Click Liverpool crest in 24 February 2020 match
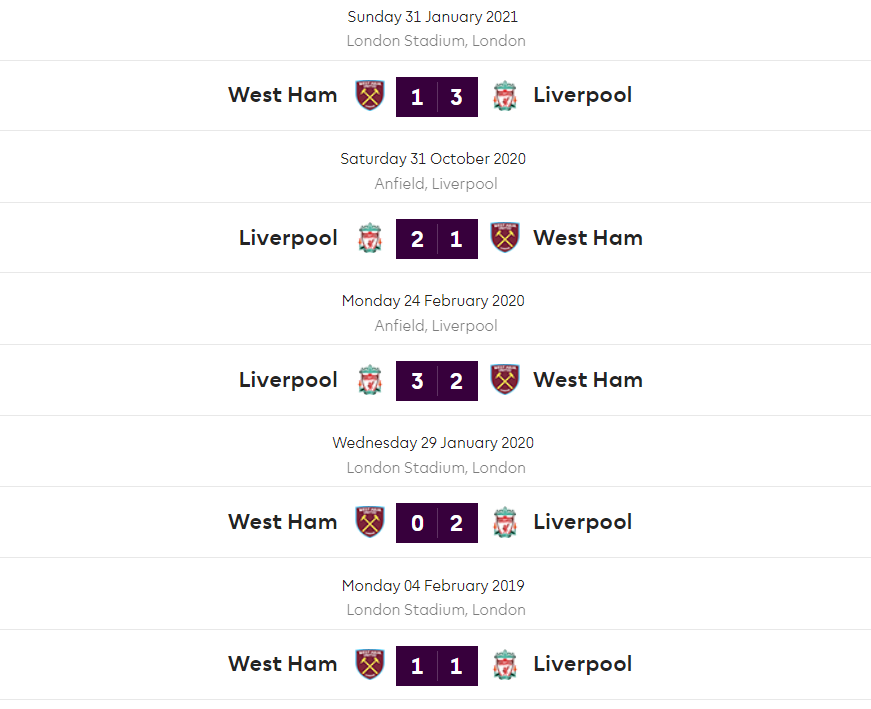 click(370, 380)
